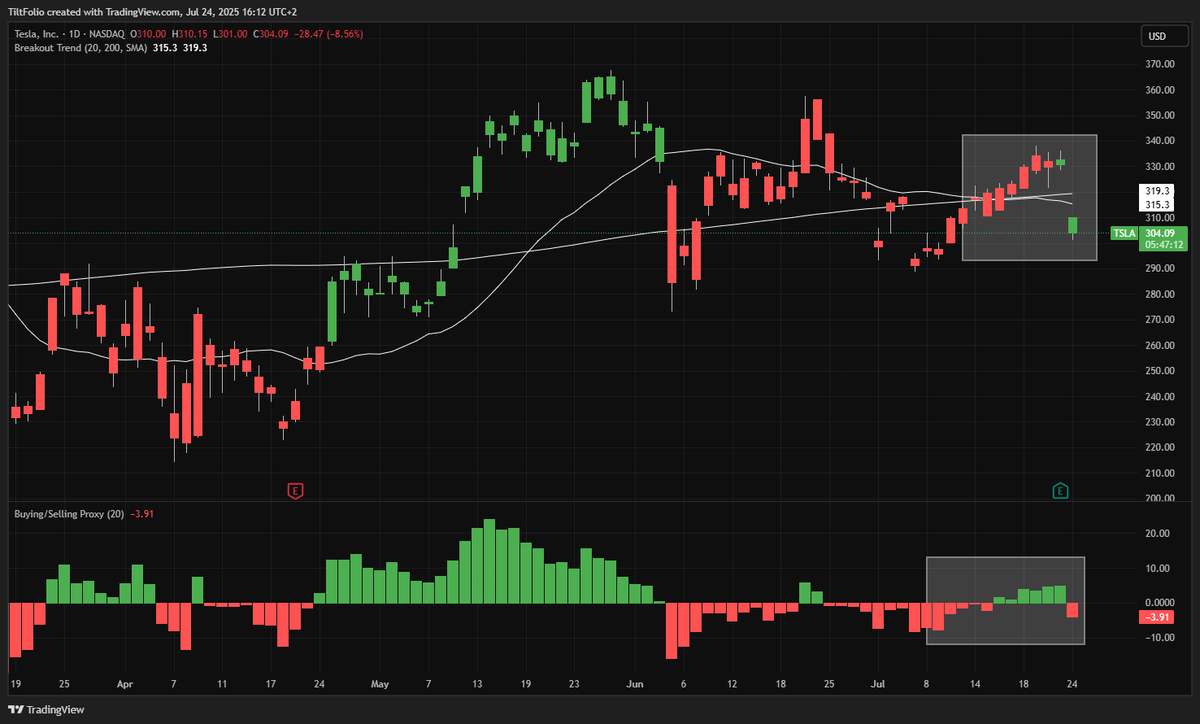
Task: Click the TSLA 304.09 price label
Action: pos(1148,238)
